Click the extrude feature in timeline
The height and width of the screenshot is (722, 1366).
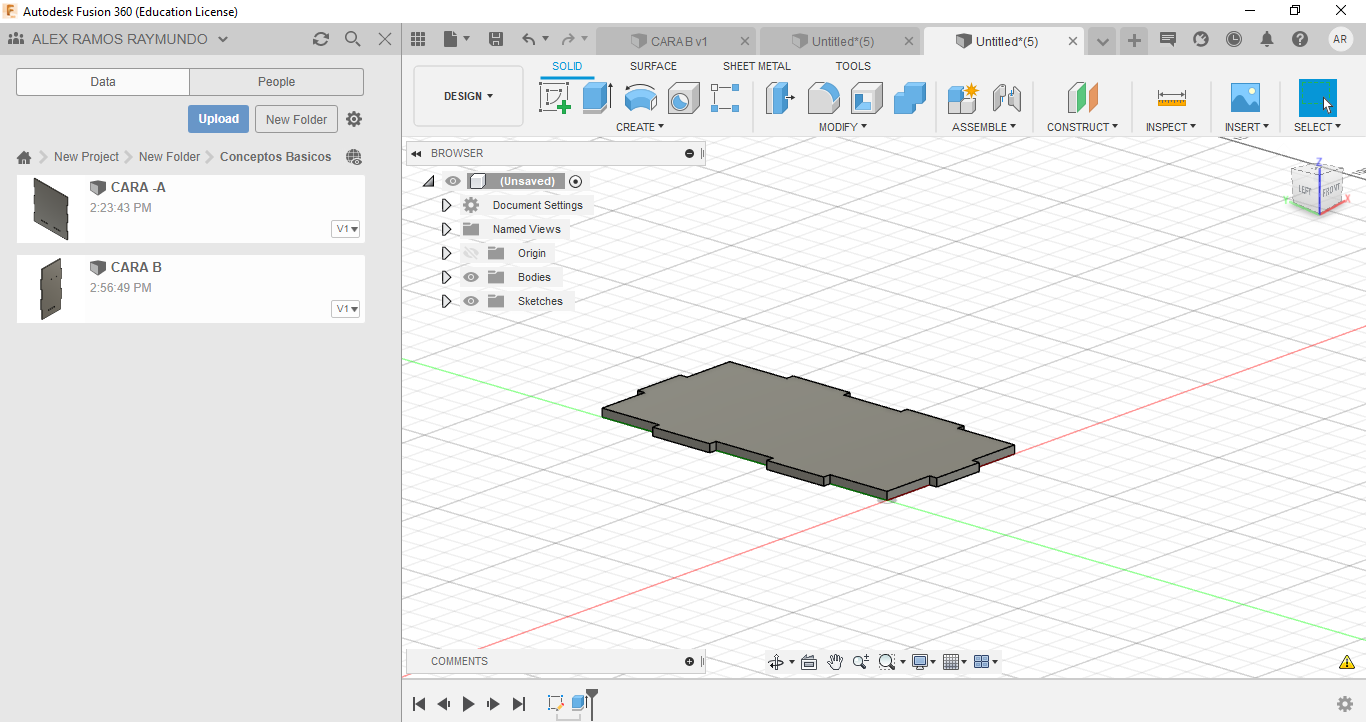click(579, 703)
